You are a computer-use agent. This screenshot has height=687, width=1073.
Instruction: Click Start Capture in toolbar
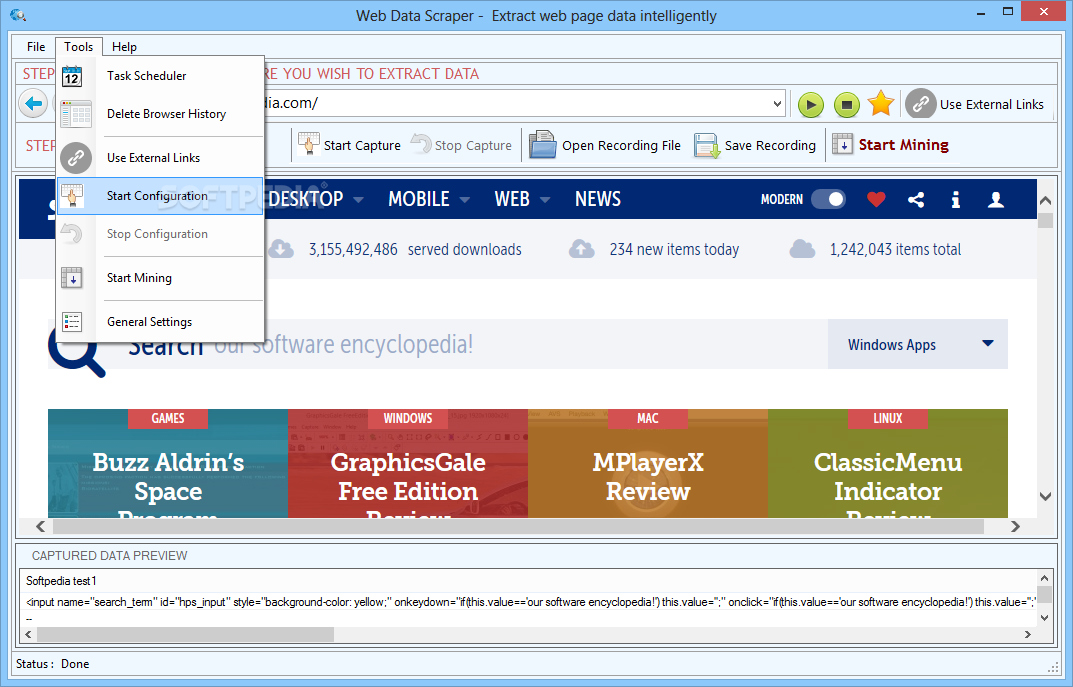point(349,145)
